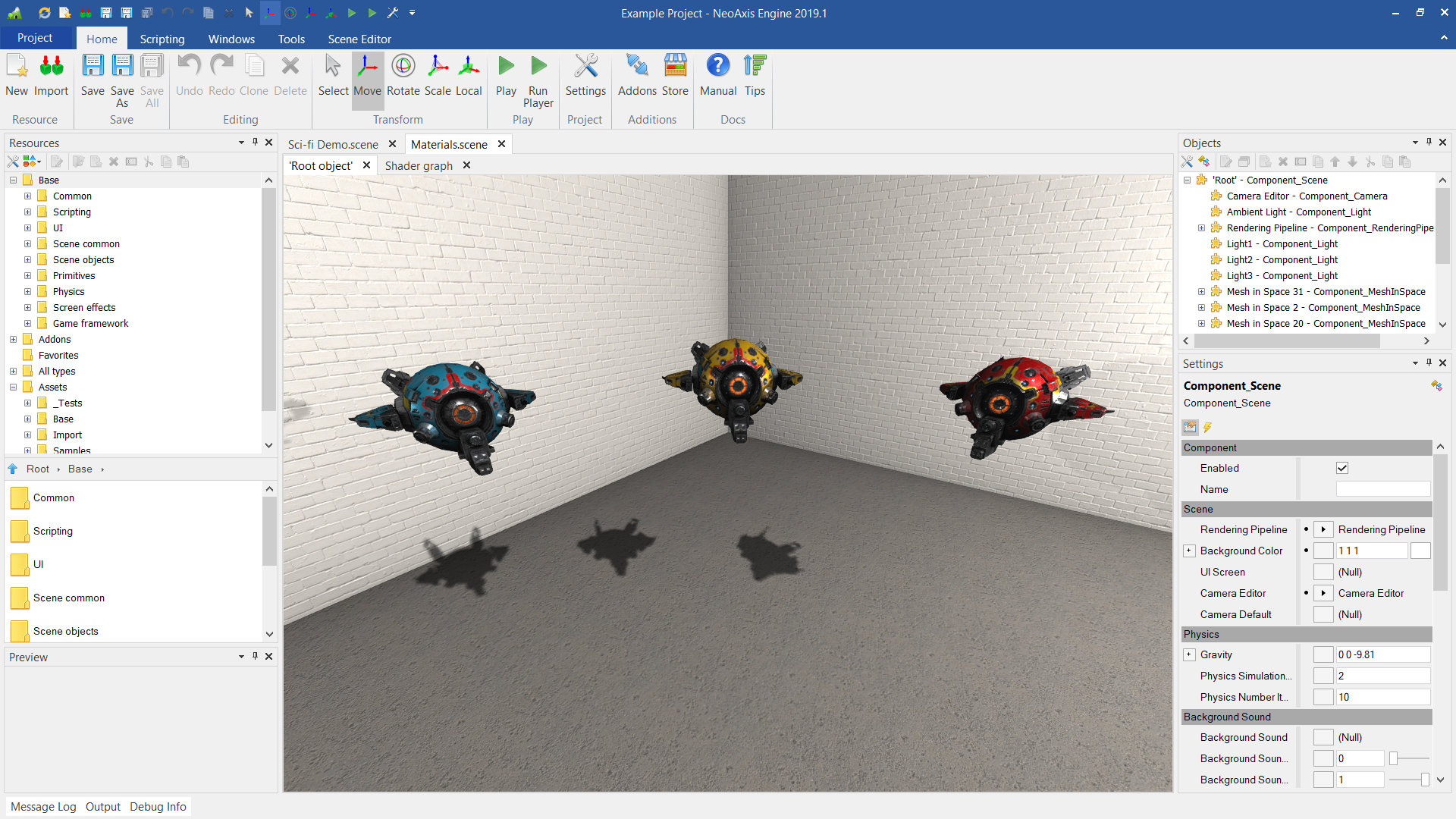
Task: Expand Rendering Pipeline tree node
Action: (x=1201, y=228)
